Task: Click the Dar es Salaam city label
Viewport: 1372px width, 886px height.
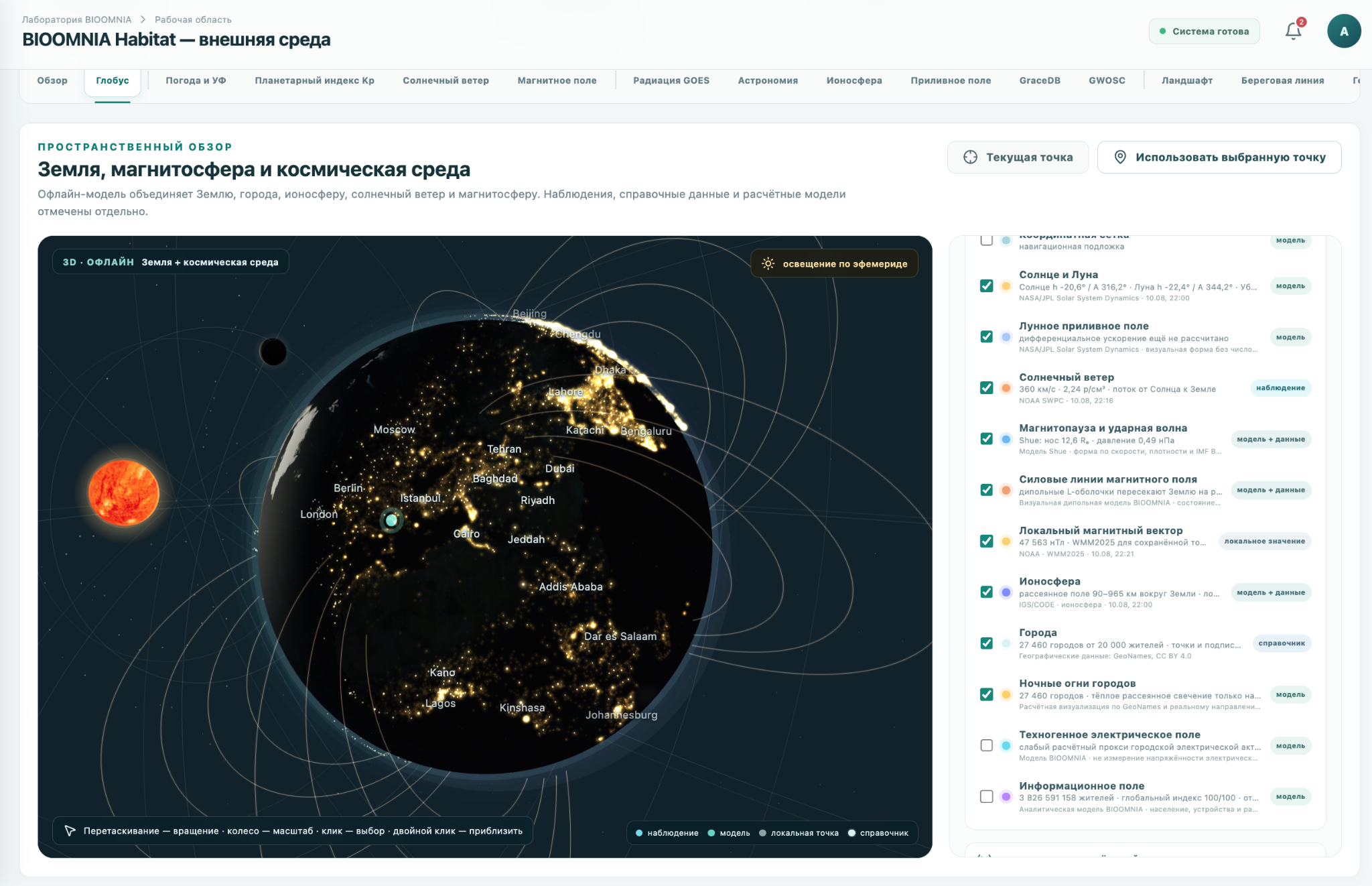Action: 620,637
